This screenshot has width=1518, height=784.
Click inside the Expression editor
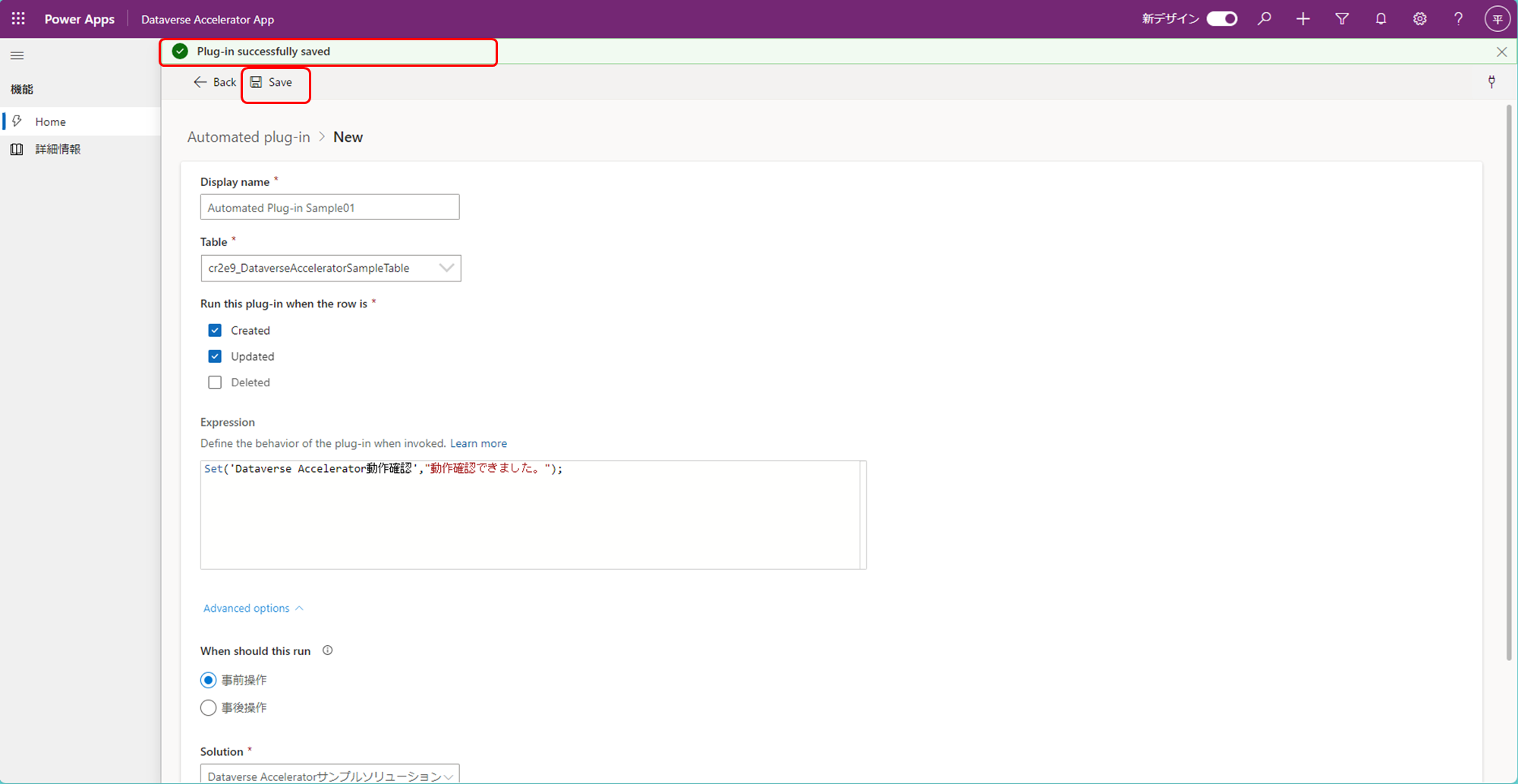point(533,515)
